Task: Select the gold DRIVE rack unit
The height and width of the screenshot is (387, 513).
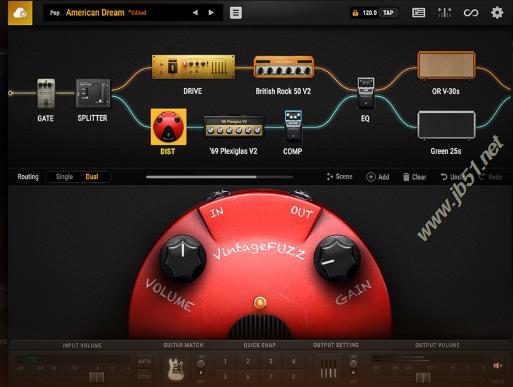Action: [193, 67]
